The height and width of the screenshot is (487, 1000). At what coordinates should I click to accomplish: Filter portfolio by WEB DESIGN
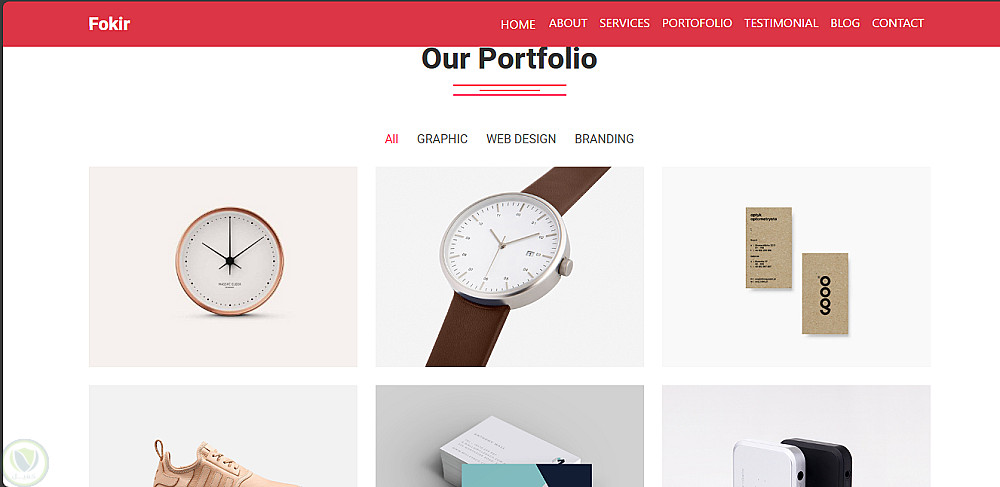[x=521, y=138]
